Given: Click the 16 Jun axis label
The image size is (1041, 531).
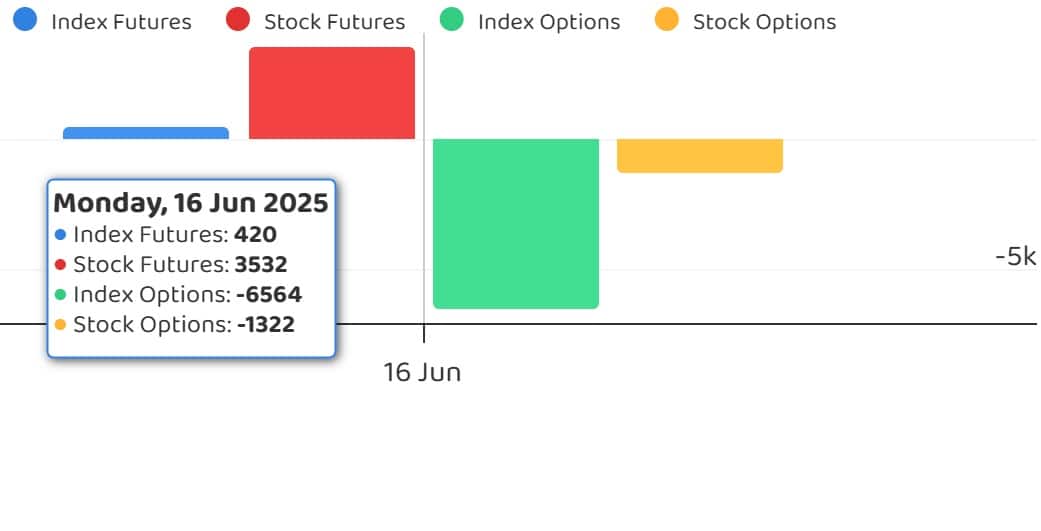Looking at the screenshot, I should point(422,372).
